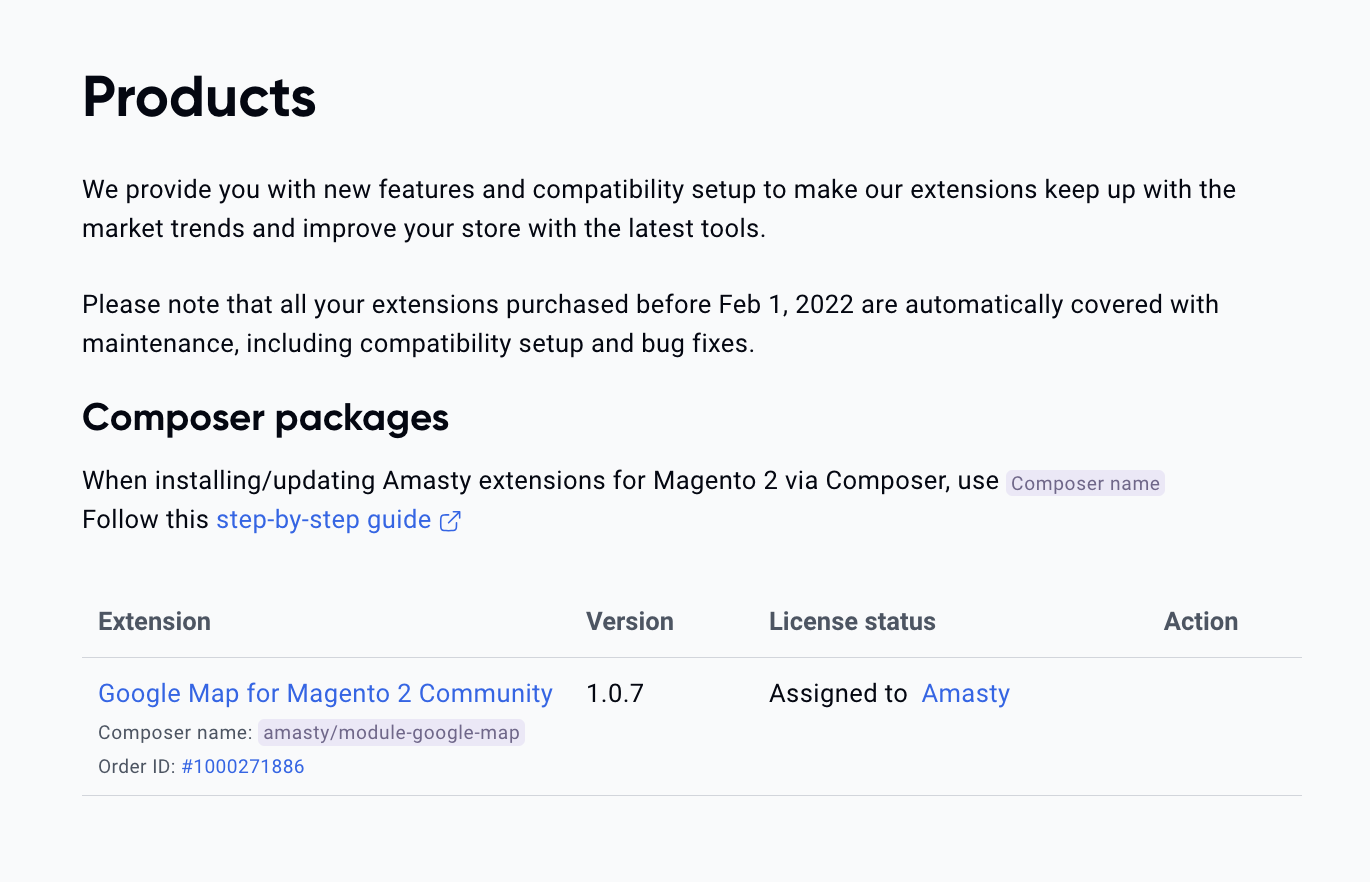Click the Extension column header

(x=155, y=621)
